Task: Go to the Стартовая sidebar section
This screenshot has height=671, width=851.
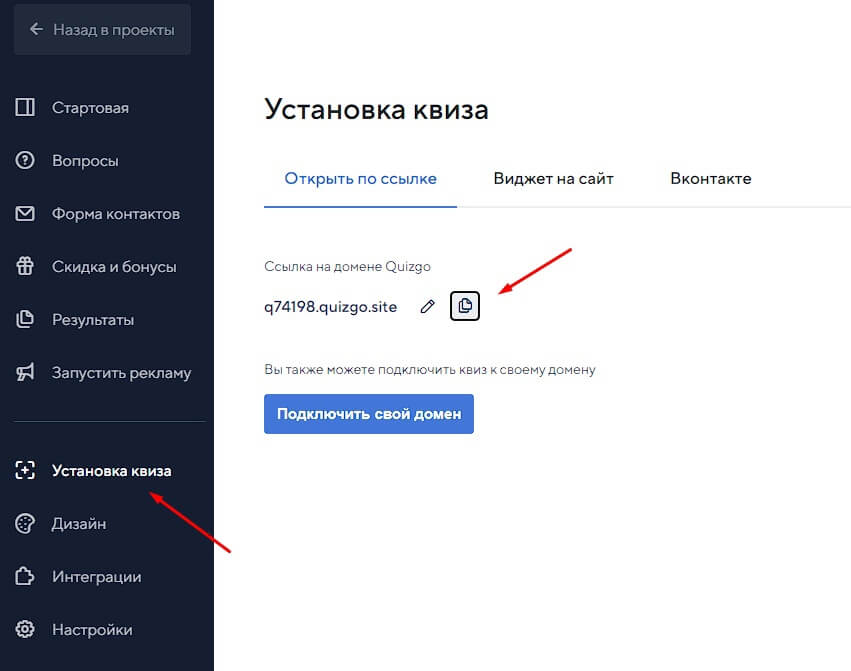Action: pos(90,108)
